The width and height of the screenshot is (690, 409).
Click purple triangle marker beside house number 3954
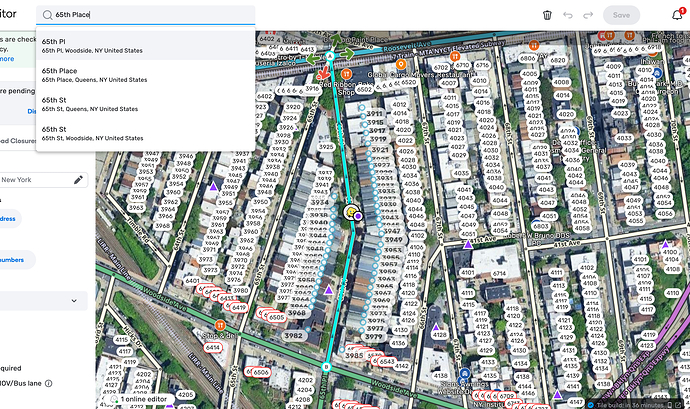pyautogui.click(x=213, y=187)
